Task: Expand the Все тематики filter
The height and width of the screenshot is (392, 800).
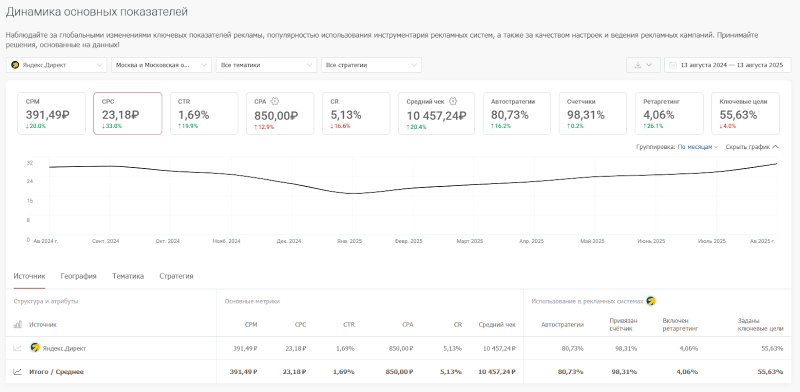Action: click(x=266, y=65)
